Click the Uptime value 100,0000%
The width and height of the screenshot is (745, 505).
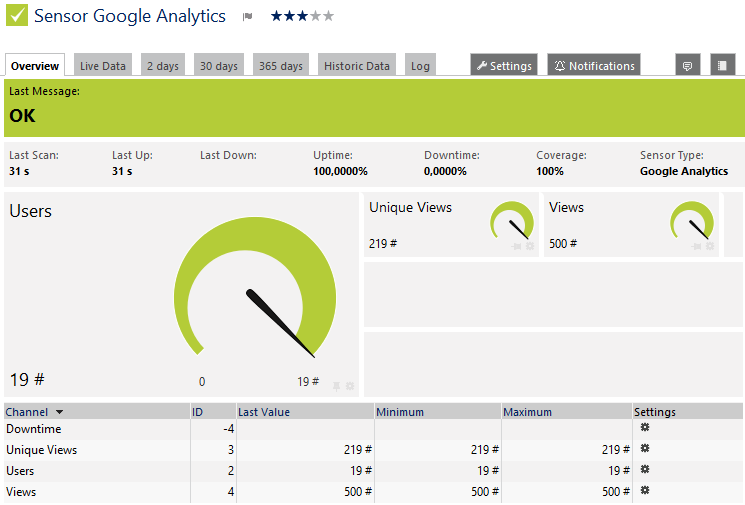(x=340, y=171)
